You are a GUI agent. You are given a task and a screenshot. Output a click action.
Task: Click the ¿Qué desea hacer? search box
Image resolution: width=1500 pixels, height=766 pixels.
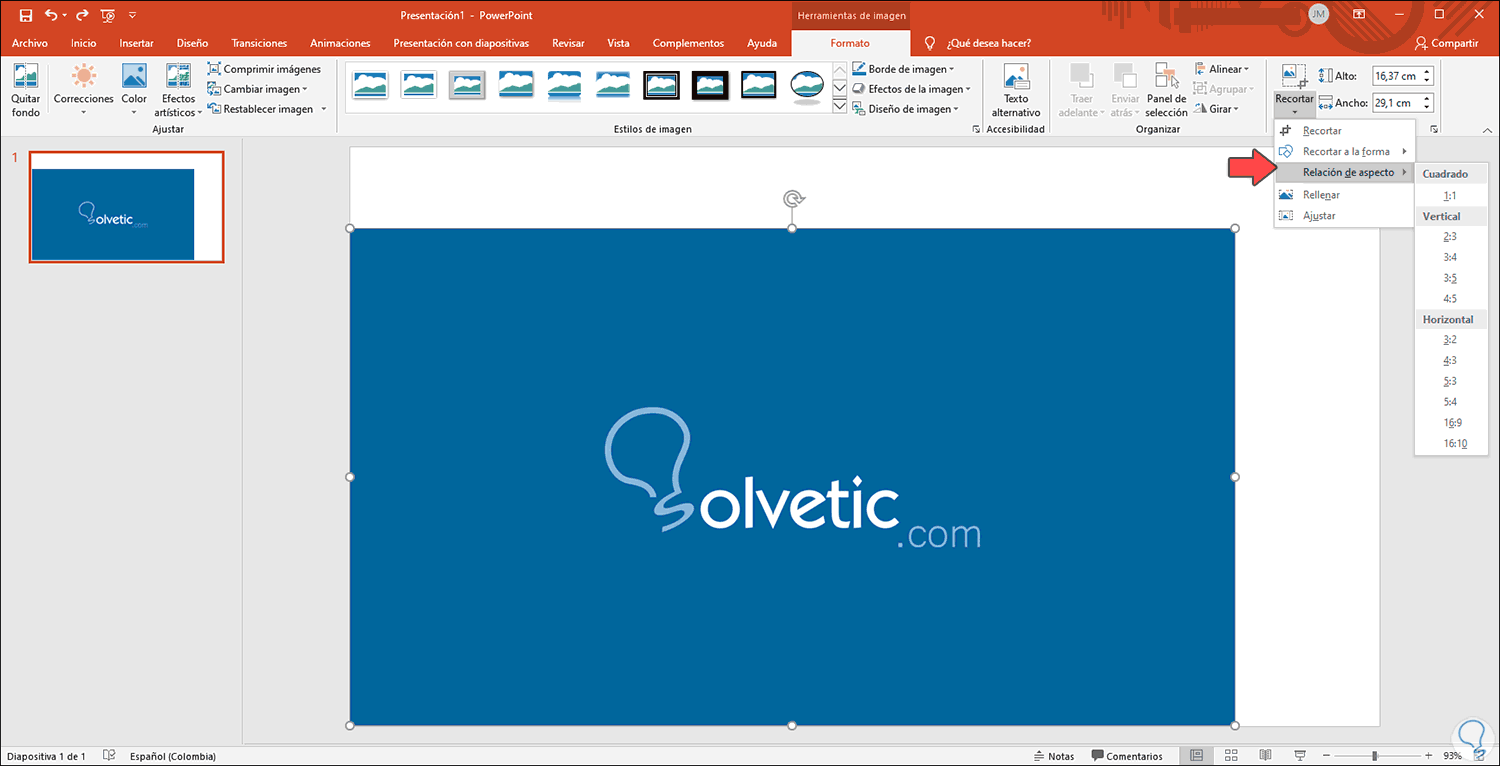coord(988,43)
